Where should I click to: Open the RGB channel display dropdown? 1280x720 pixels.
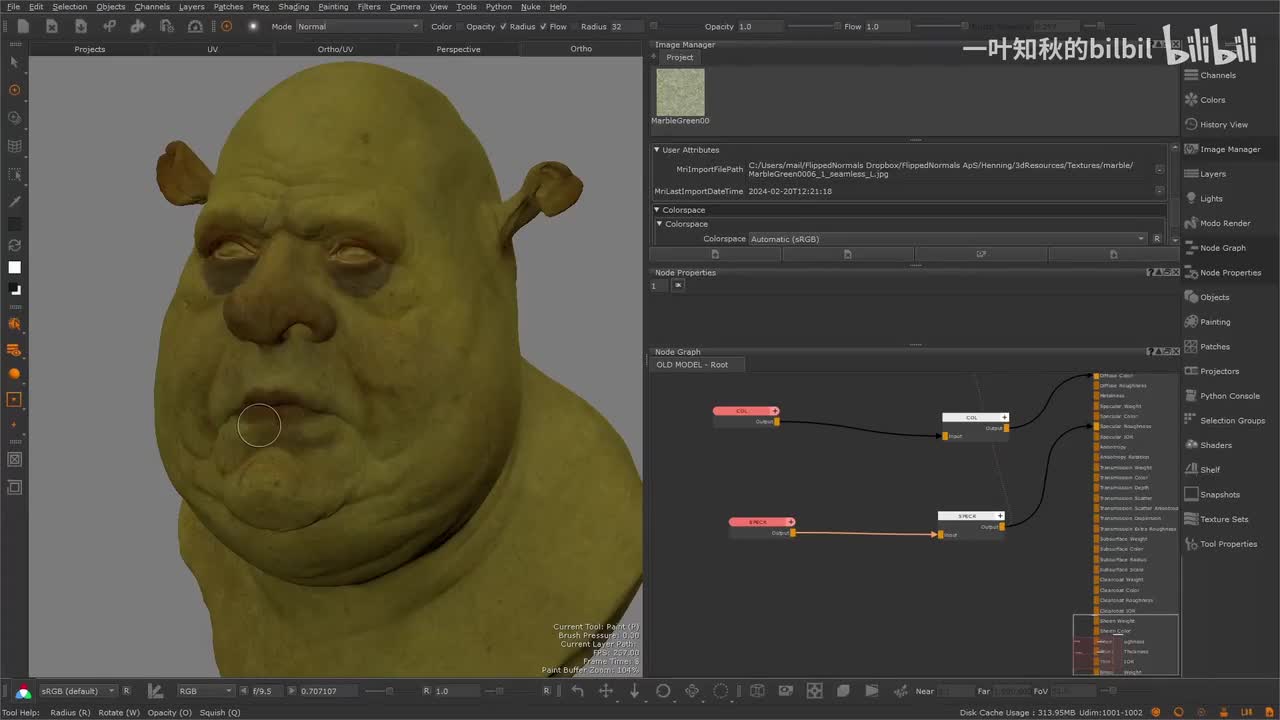coord(206,691)
